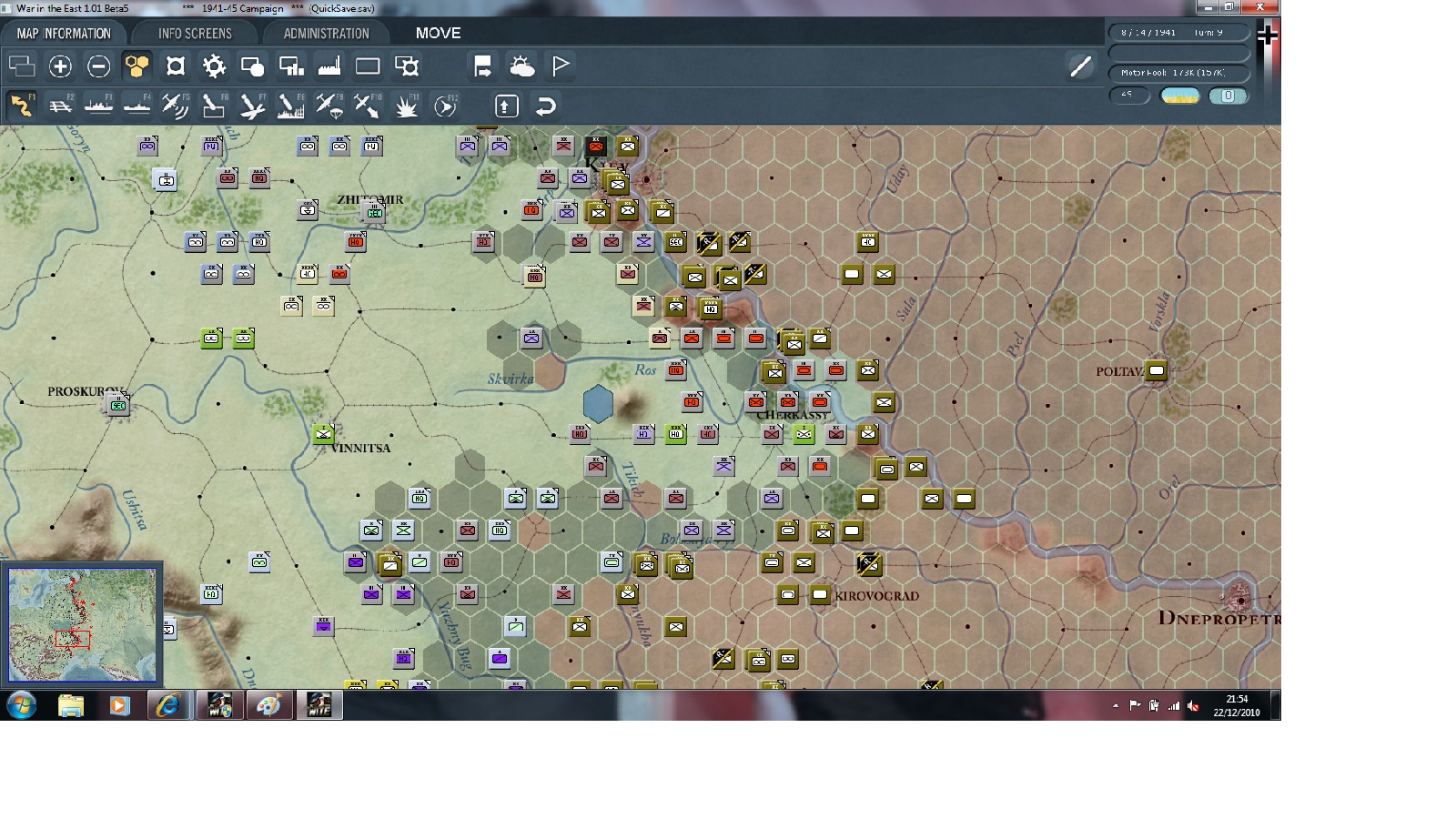Open the MAP INFORMATION tab
This screenshot has width=1456, height=819.
64,34
